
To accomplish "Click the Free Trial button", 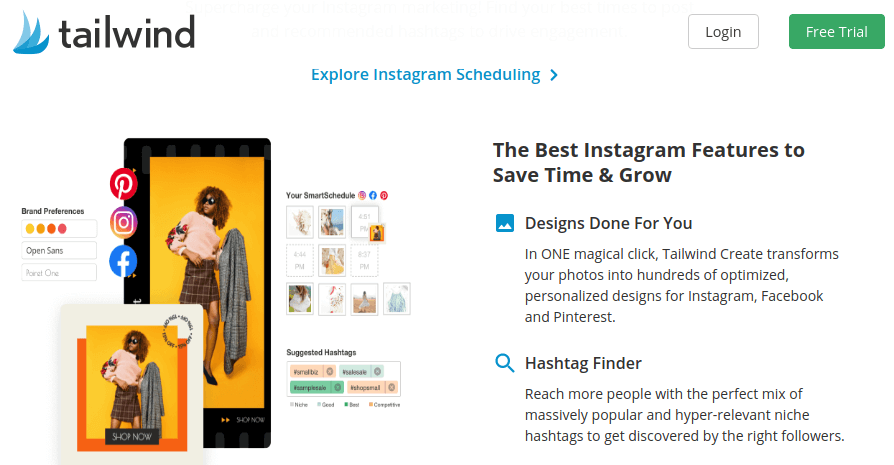I will (x=836, y=32).
